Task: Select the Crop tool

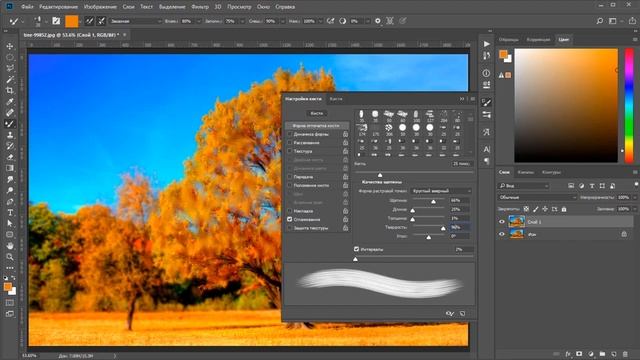Action: click(10, 91)
